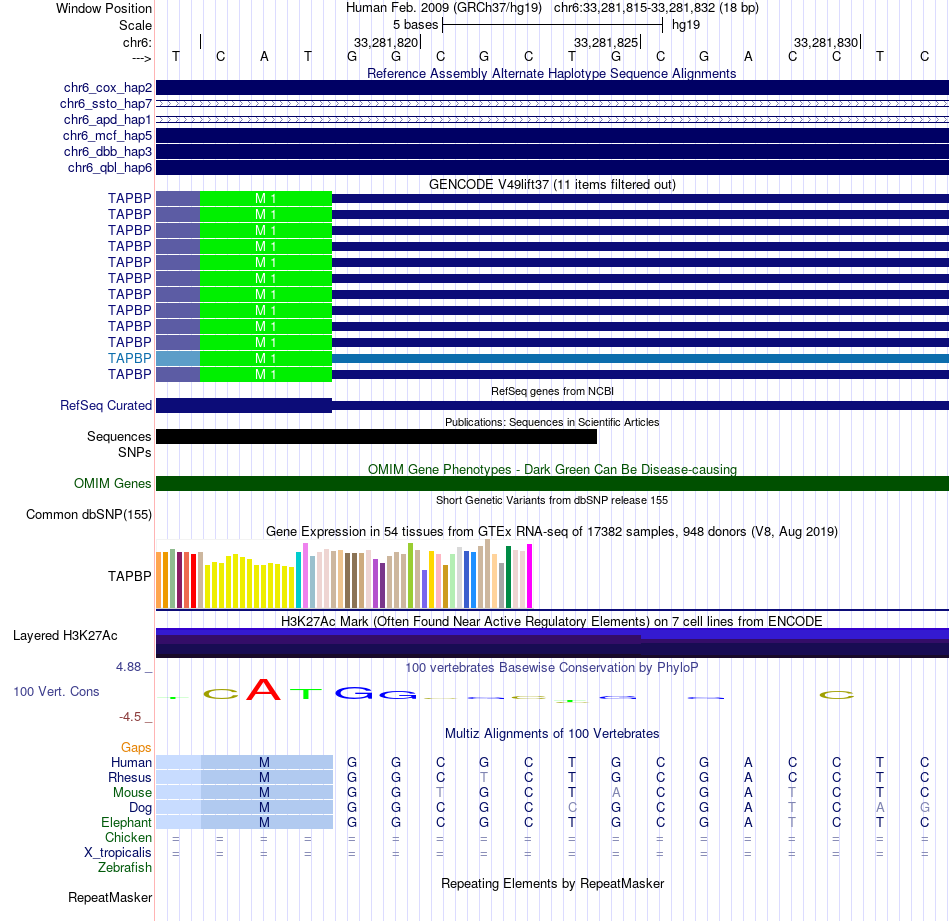
Task: Open the H3K27Ac Mark ENCODE track title
Action: pyautogui.click(x=552, y=621)
